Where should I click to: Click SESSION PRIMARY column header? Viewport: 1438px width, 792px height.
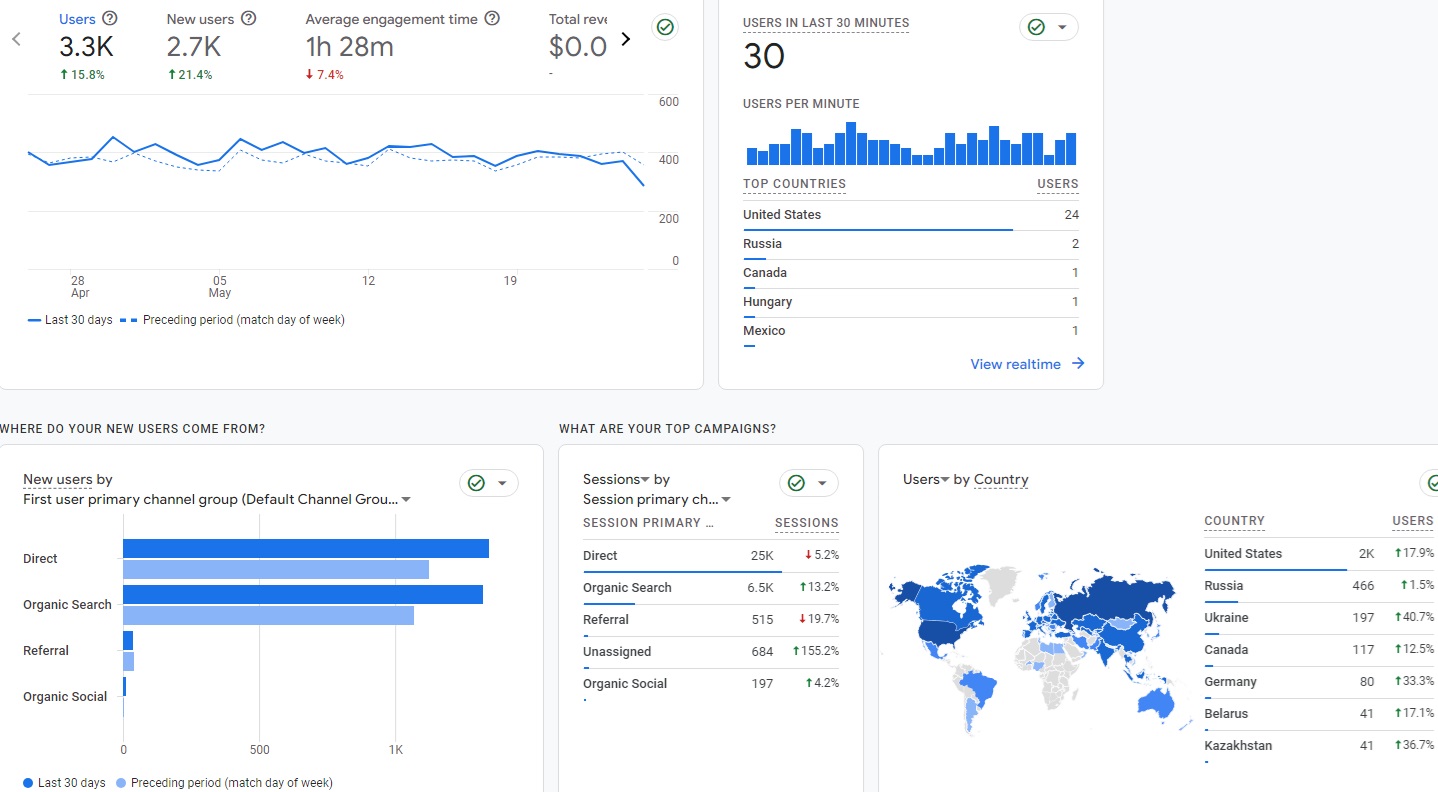tap(649, 522)
